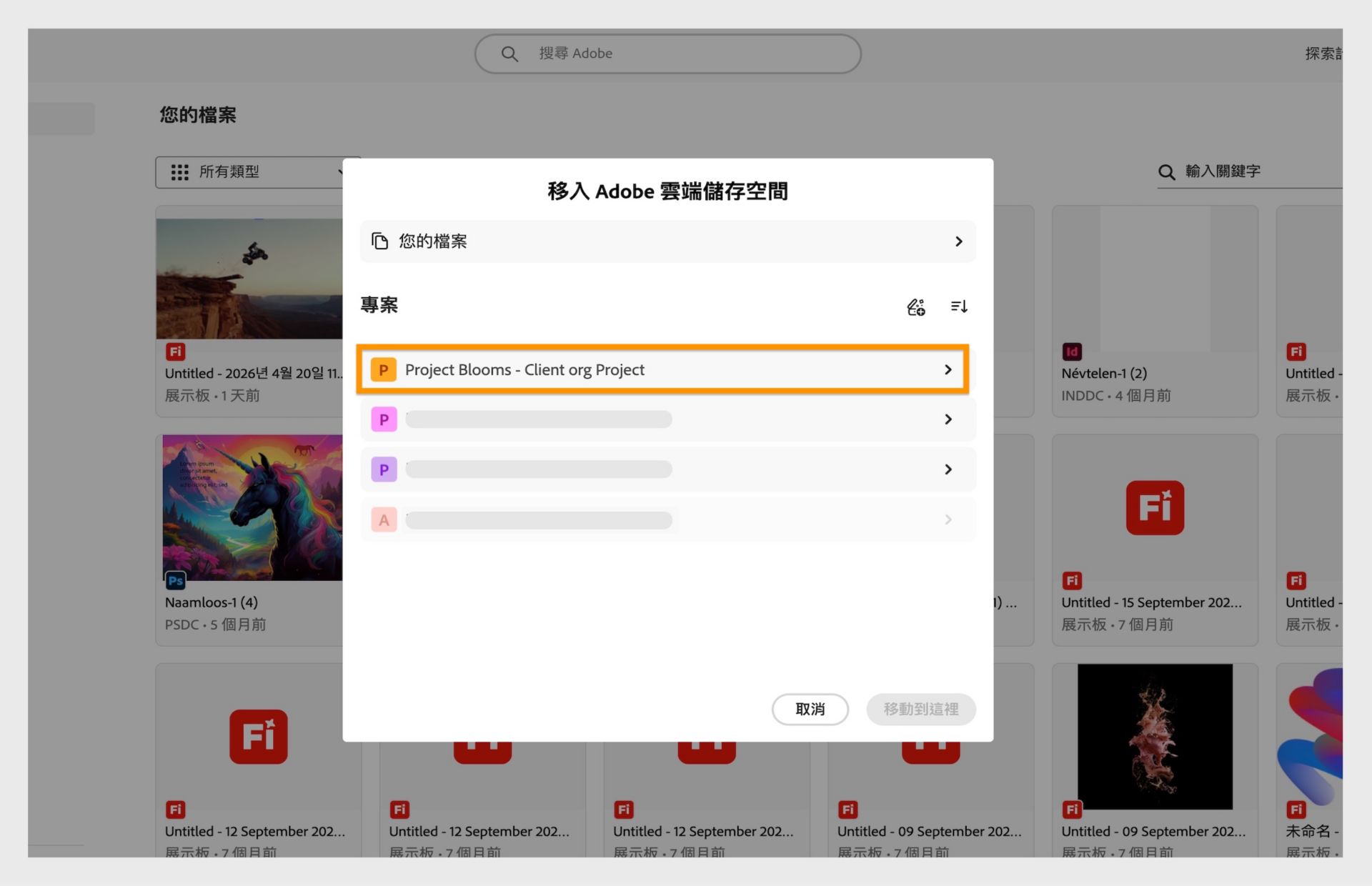
Task: Click the keyword search magnifier icon
Action: point(1167,172)
